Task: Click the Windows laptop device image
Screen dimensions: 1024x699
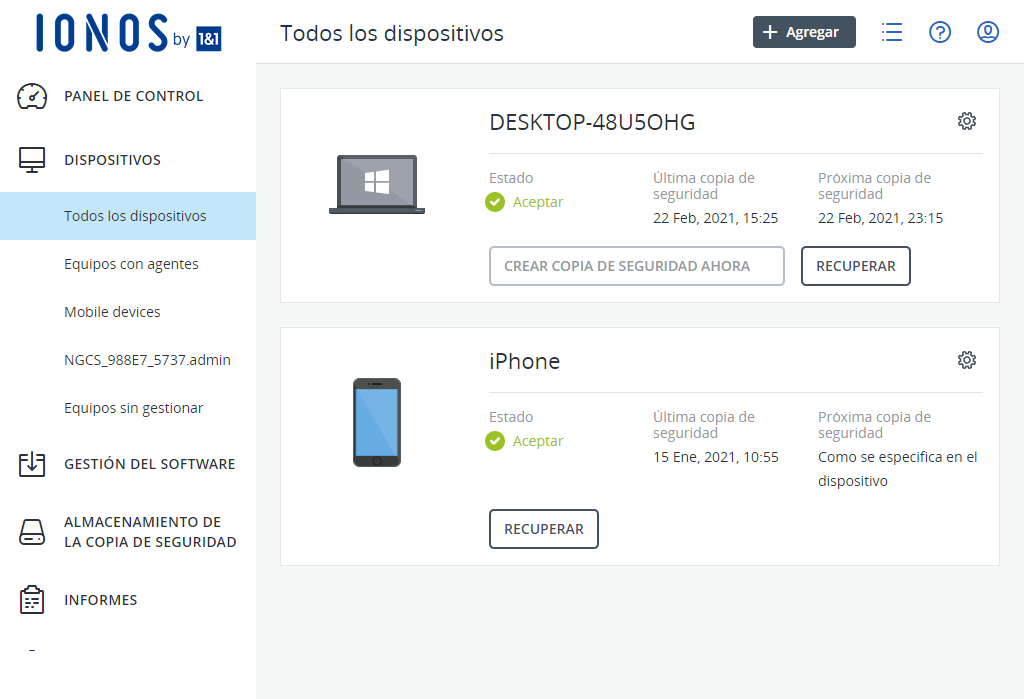Action: pyautogui.click(x=377, y=184)
